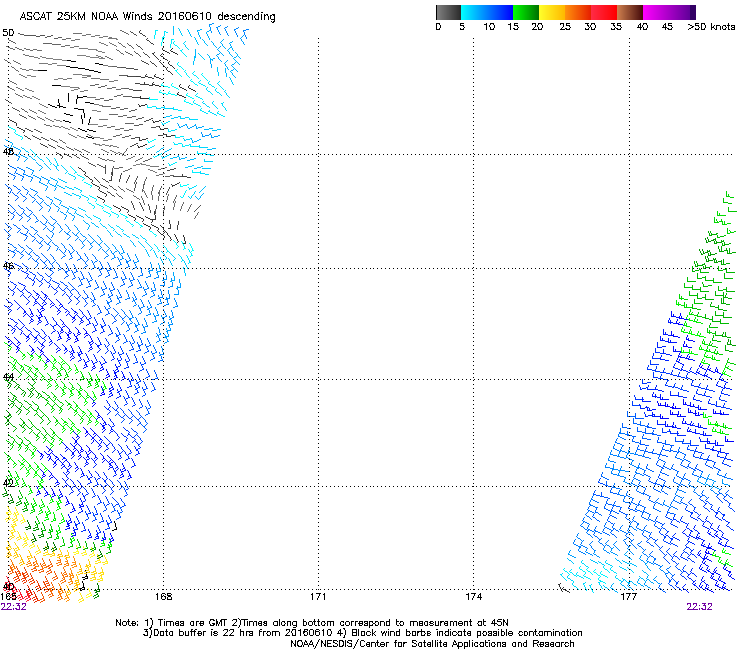
Task: Click the NOAA/NESDIS credit line
Action: [432, 644]
